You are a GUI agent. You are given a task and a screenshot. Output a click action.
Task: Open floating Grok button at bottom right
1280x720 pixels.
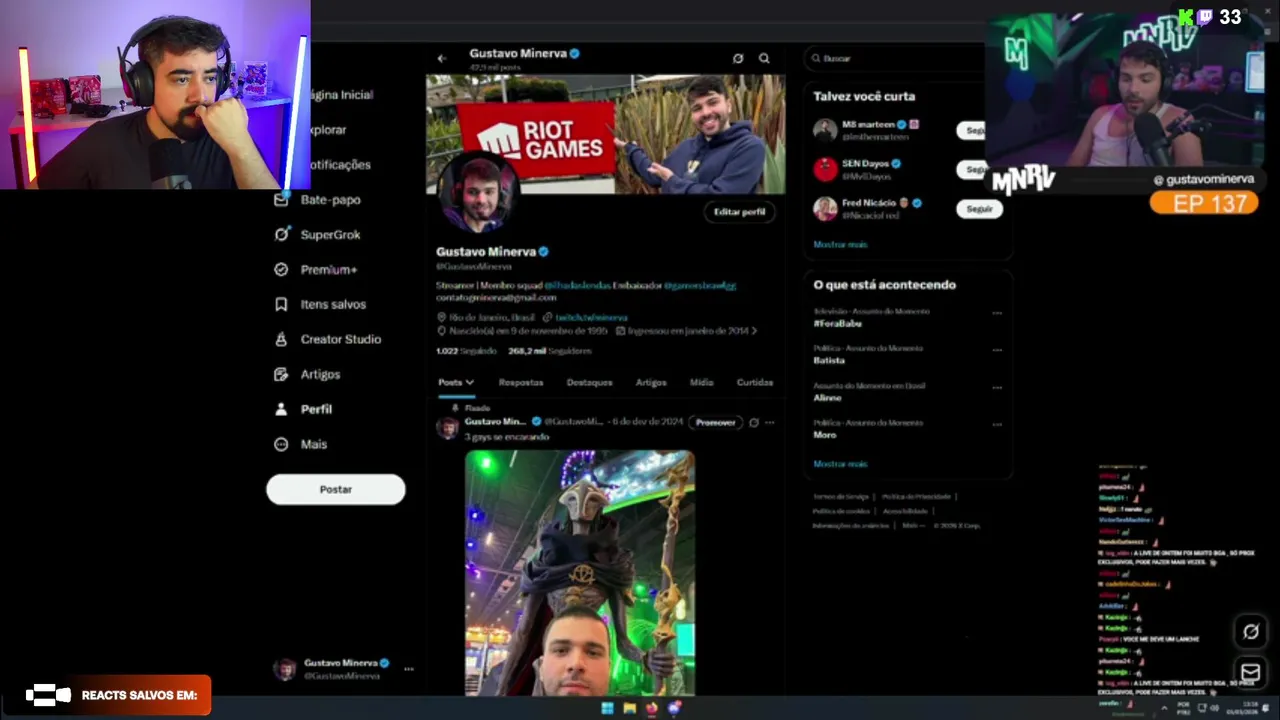click(x=1250, y=631)
